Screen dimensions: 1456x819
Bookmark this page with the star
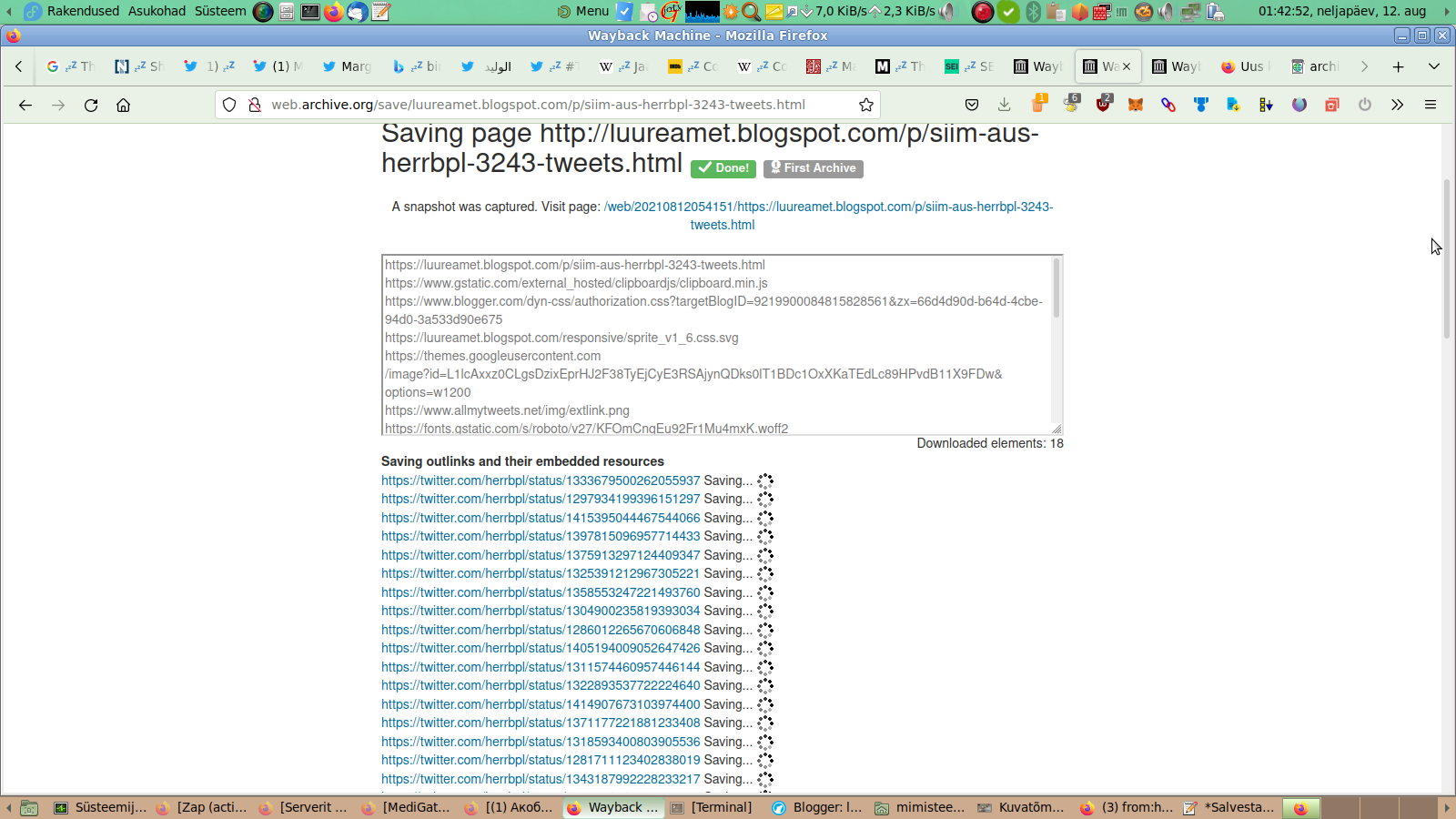866,105
